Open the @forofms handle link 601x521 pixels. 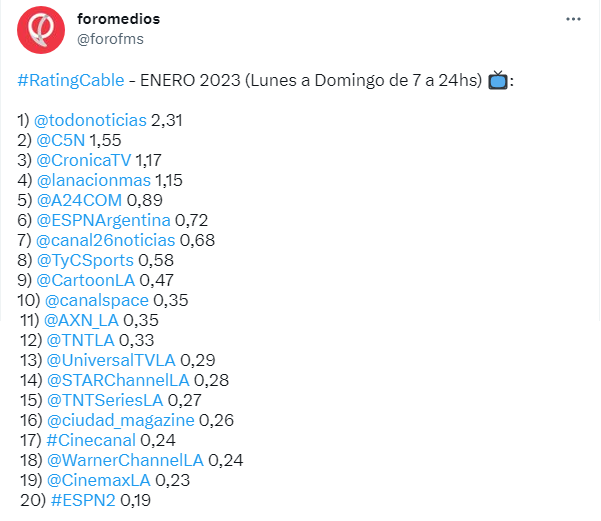pyautogui.click(x=110, y=39)
